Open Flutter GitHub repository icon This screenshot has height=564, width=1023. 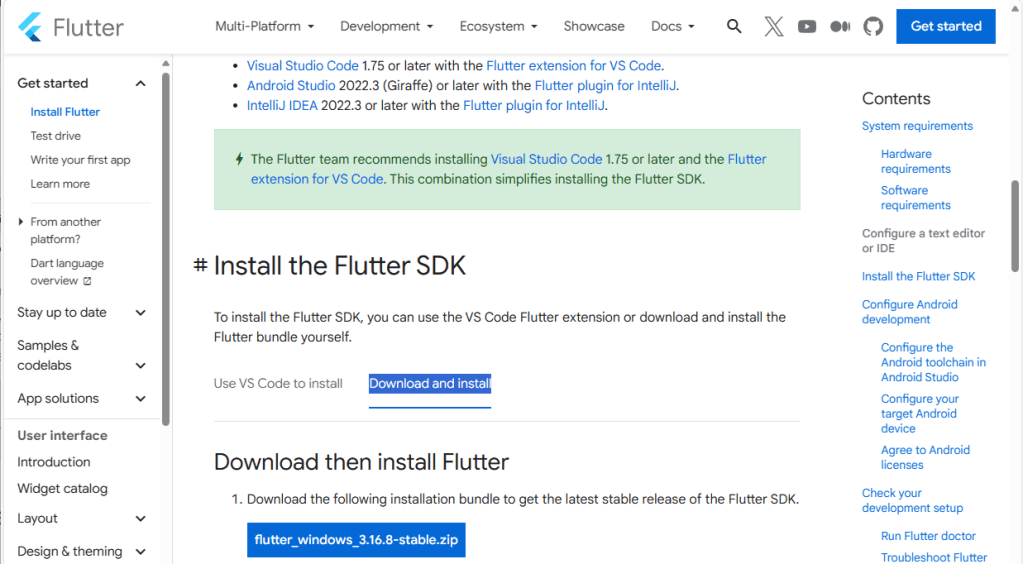click(x=873, y=27)
